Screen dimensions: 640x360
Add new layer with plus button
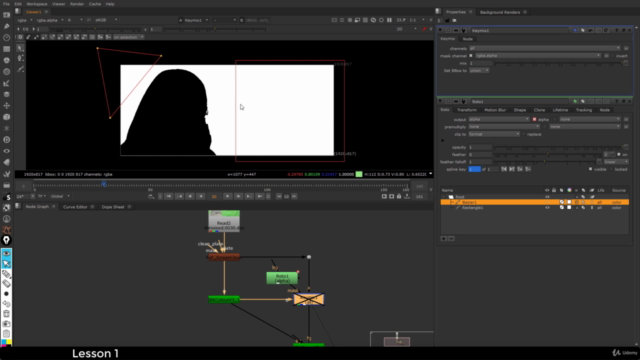(x=444, y=238)
